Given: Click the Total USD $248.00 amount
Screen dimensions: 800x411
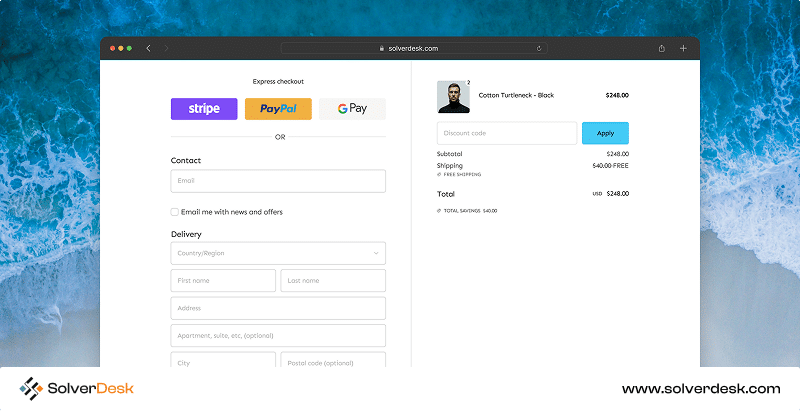Looking at the screenshot, I should tap(611, 194).
